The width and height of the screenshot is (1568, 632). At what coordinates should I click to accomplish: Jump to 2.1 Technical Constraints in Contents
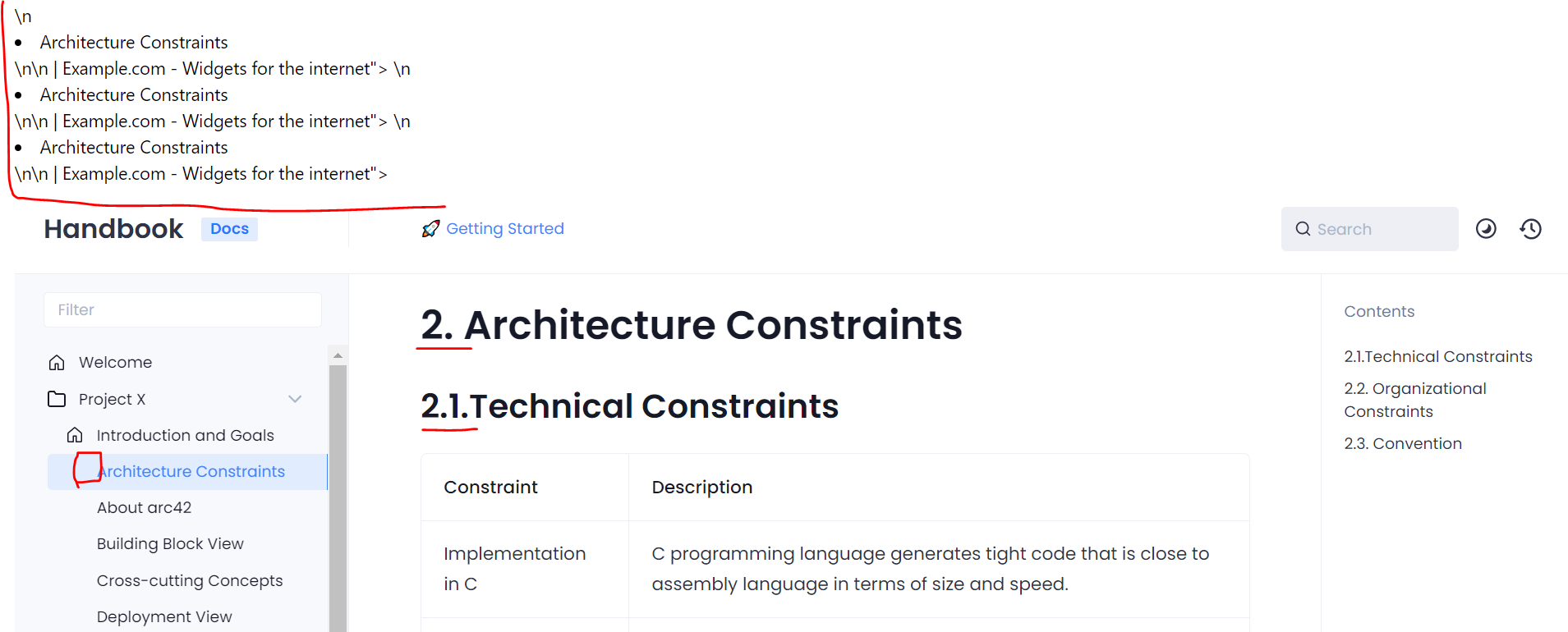(1438, 356)
